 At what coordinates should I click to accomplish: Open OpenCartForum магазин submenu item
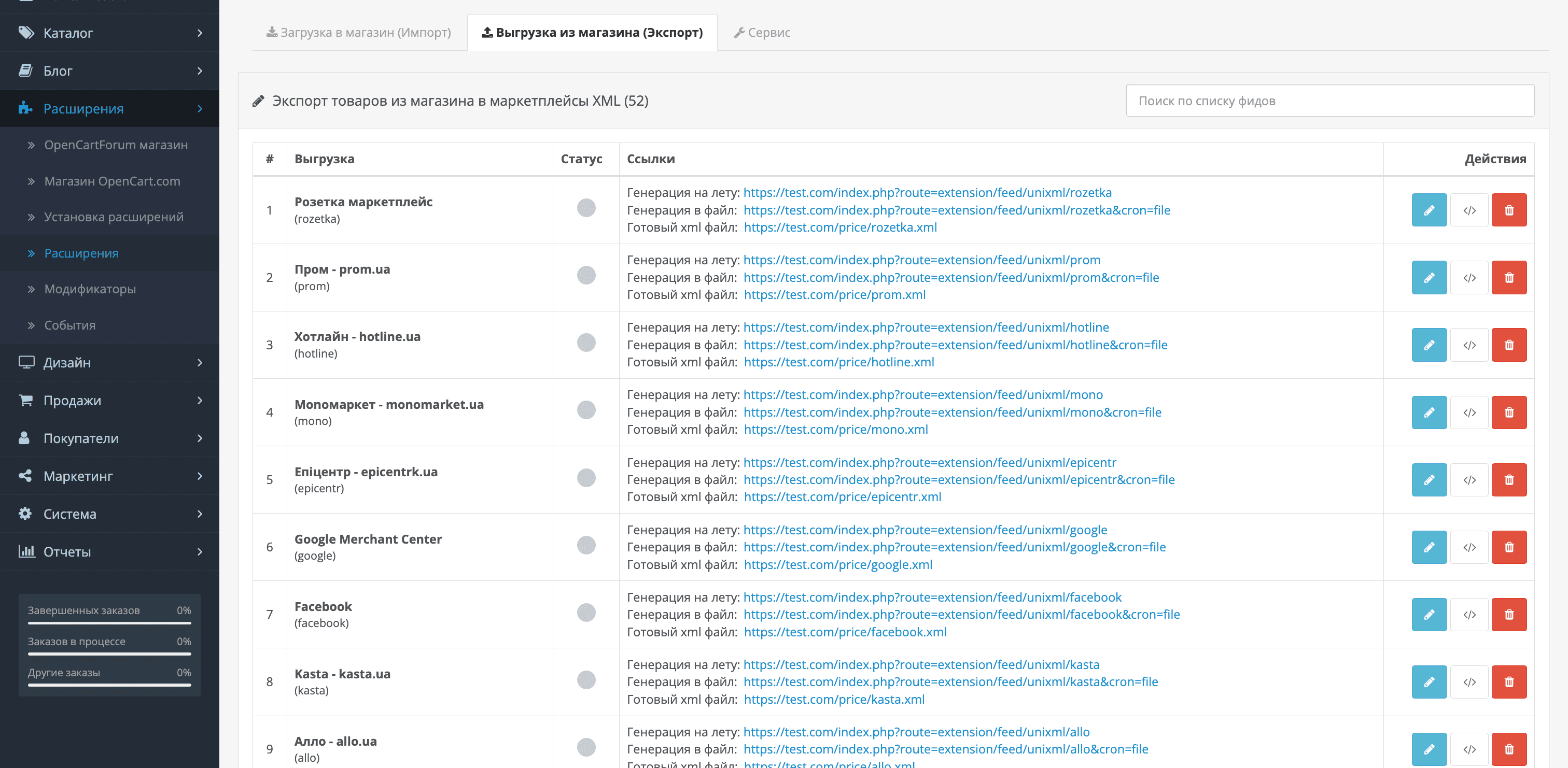(109, 145)
